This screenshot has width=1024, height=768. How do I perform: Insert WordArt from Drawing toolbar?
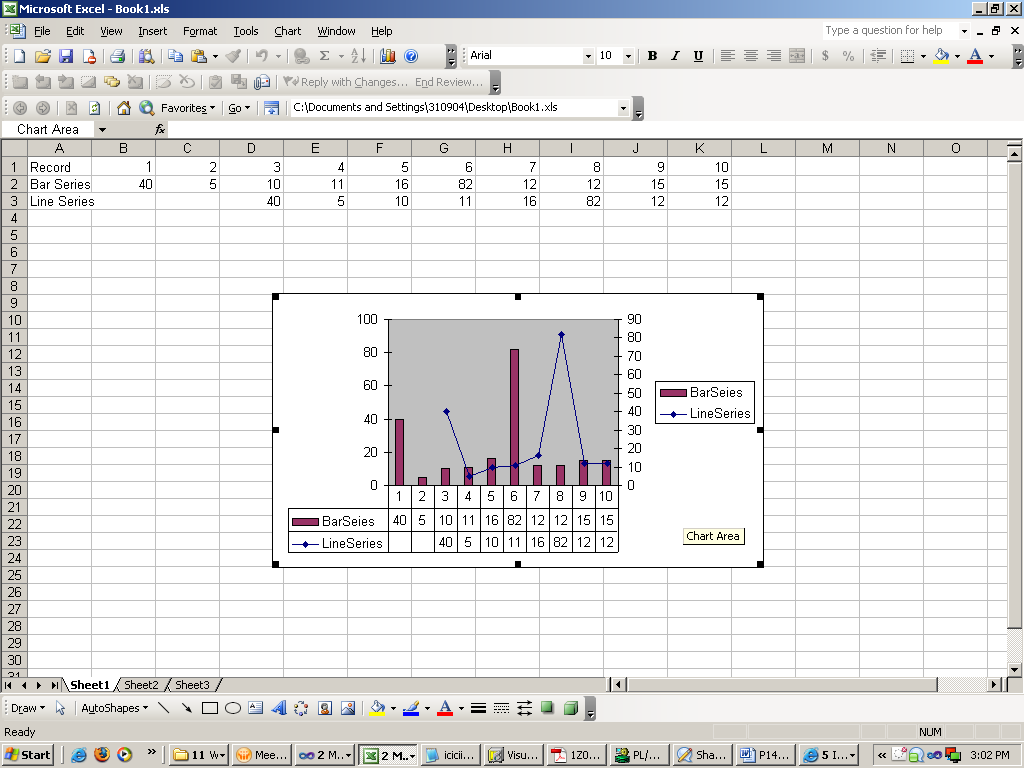[x=278, y=708]
